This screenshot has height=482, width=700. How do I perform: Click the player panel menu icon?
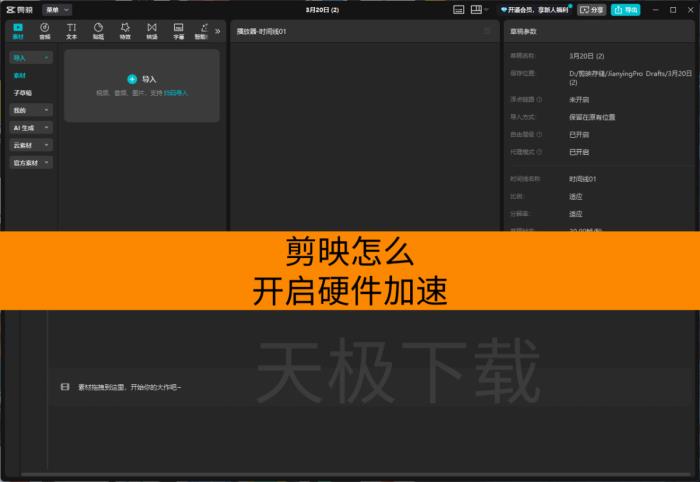(x=487, y=32)
